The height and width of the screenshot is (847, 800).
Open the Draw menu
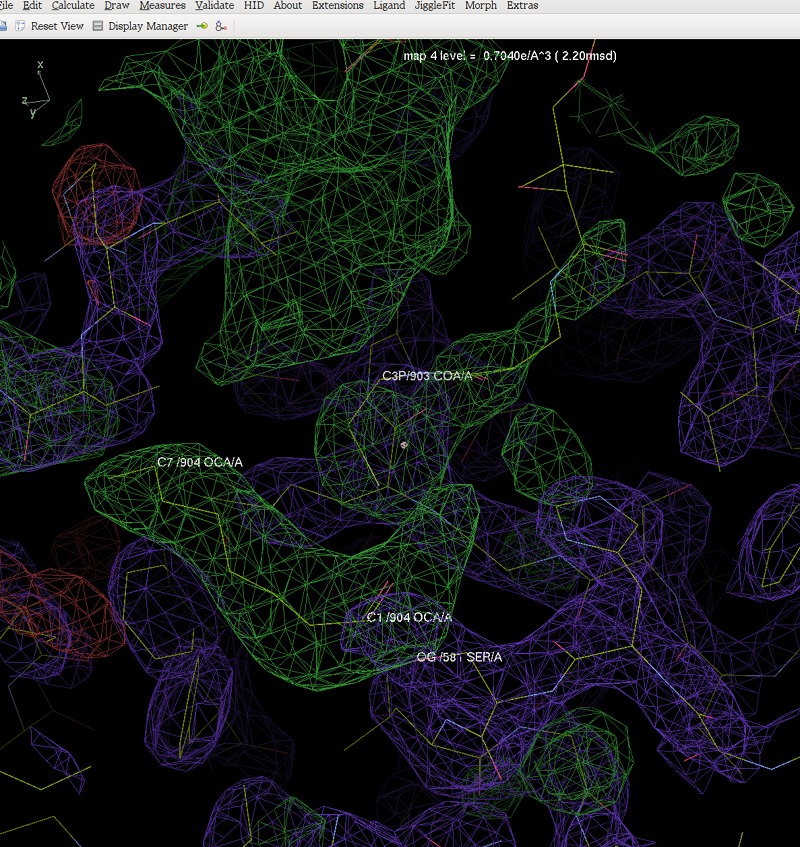(116, 6)
